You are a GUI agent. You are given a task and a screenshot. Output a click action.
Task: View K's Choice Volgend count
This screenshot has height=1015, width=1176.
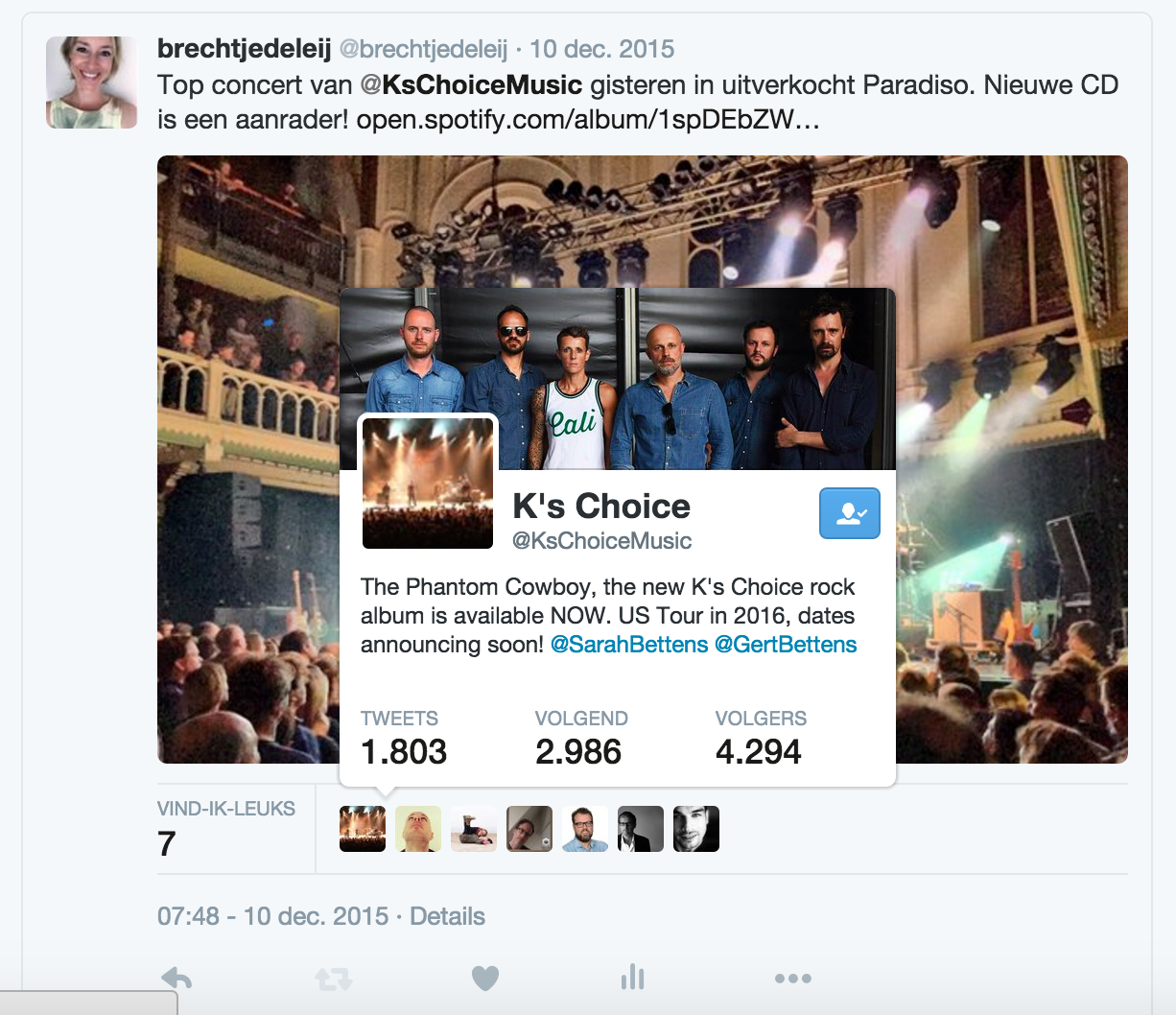[581, 739]
